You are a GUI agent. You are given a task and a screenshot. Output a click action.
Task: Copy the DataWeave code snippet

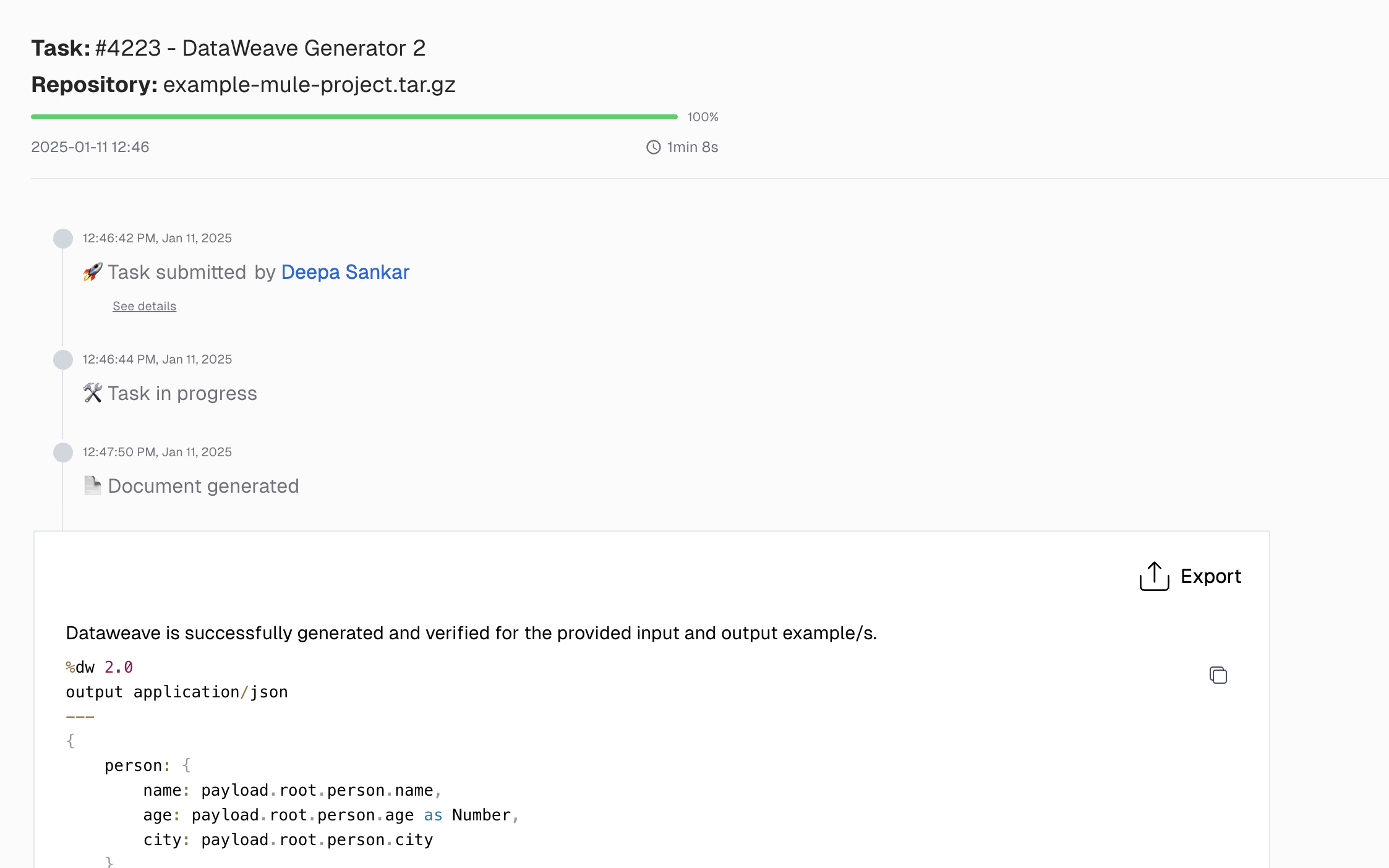[x=1218, y=675]
